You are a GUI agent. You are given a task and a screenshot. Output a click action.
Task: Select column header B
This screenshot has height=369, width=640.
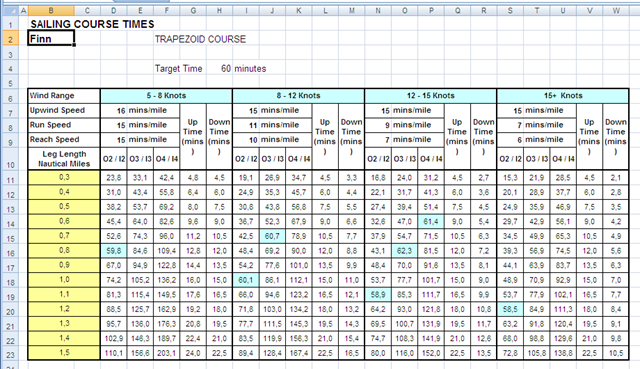51,11
